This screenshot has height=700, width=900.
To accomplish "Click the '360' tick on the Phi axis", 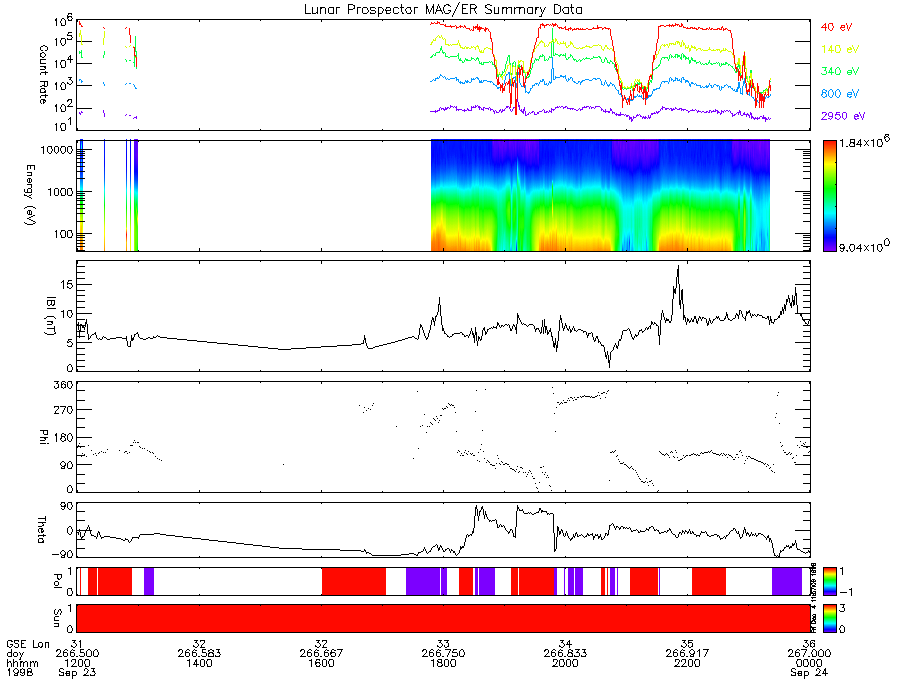I will coord(63,385).
